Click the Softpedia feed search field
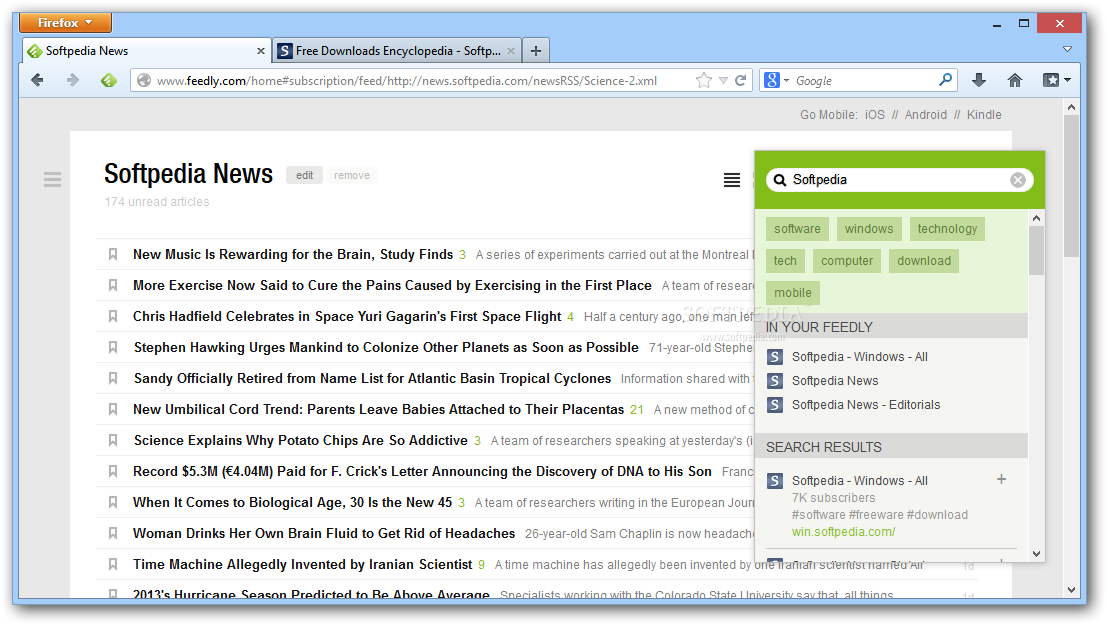1107x625 pixels. point(899,180)
